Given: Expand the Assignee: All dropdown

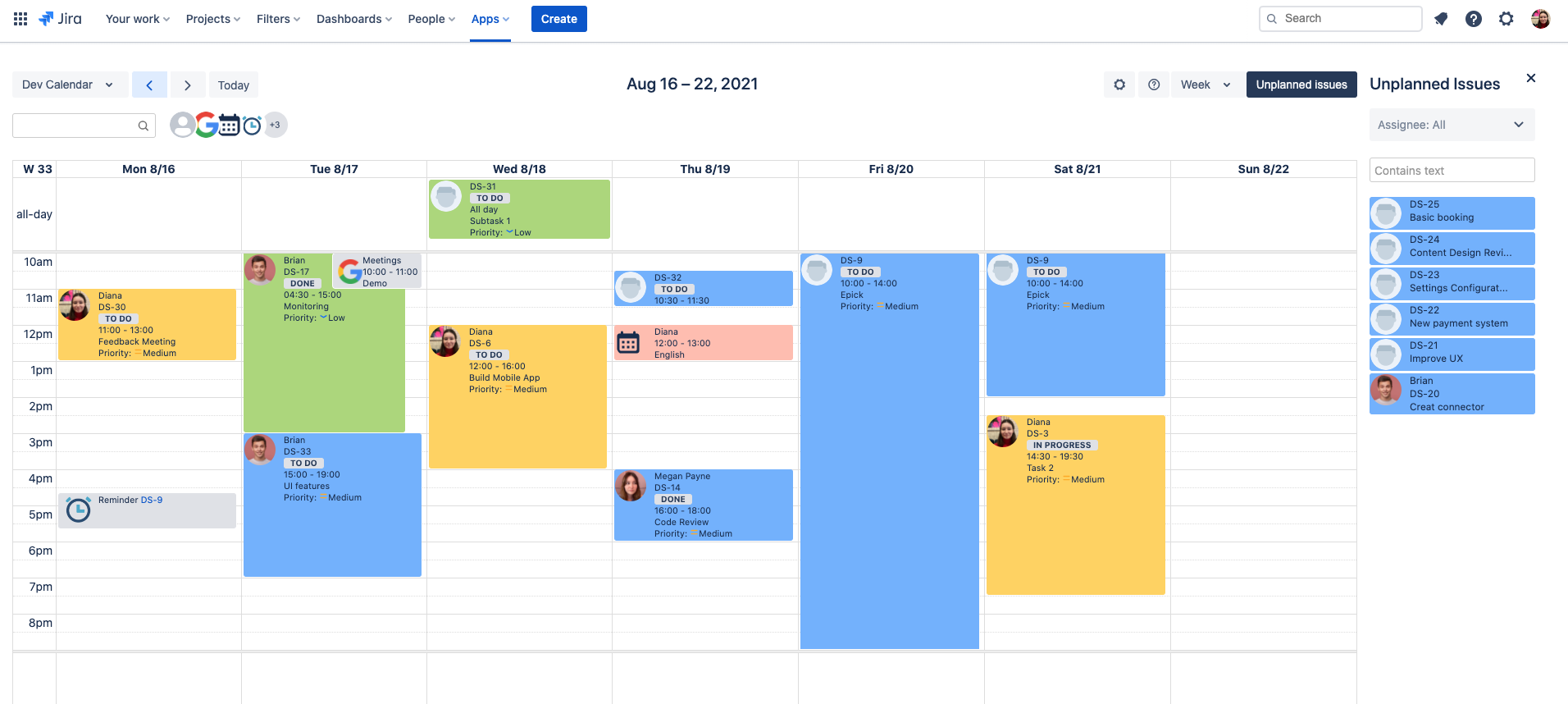Looking at the screenshot, I should [x=1452, y=125].
